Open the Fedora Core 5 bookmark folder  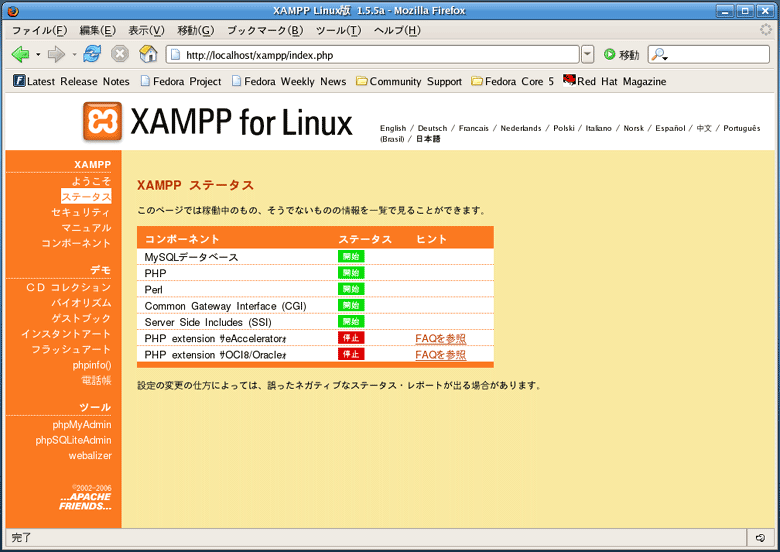pos(512,81)
